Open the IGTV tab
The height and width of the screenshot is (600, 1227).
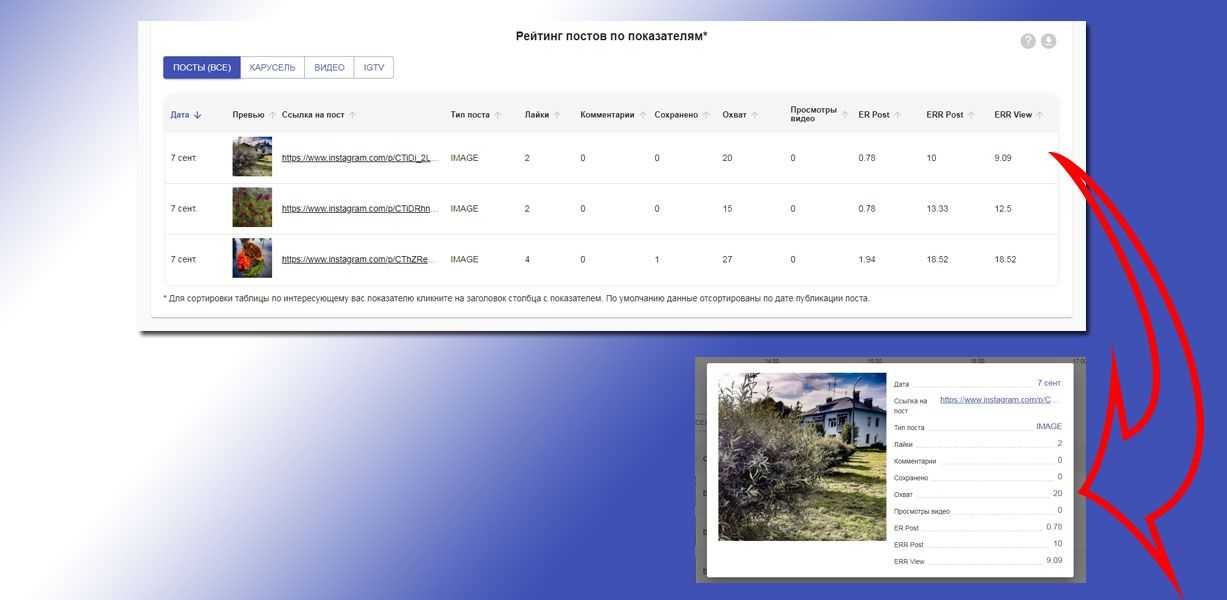pyautogui.click(x=374, y=68)
